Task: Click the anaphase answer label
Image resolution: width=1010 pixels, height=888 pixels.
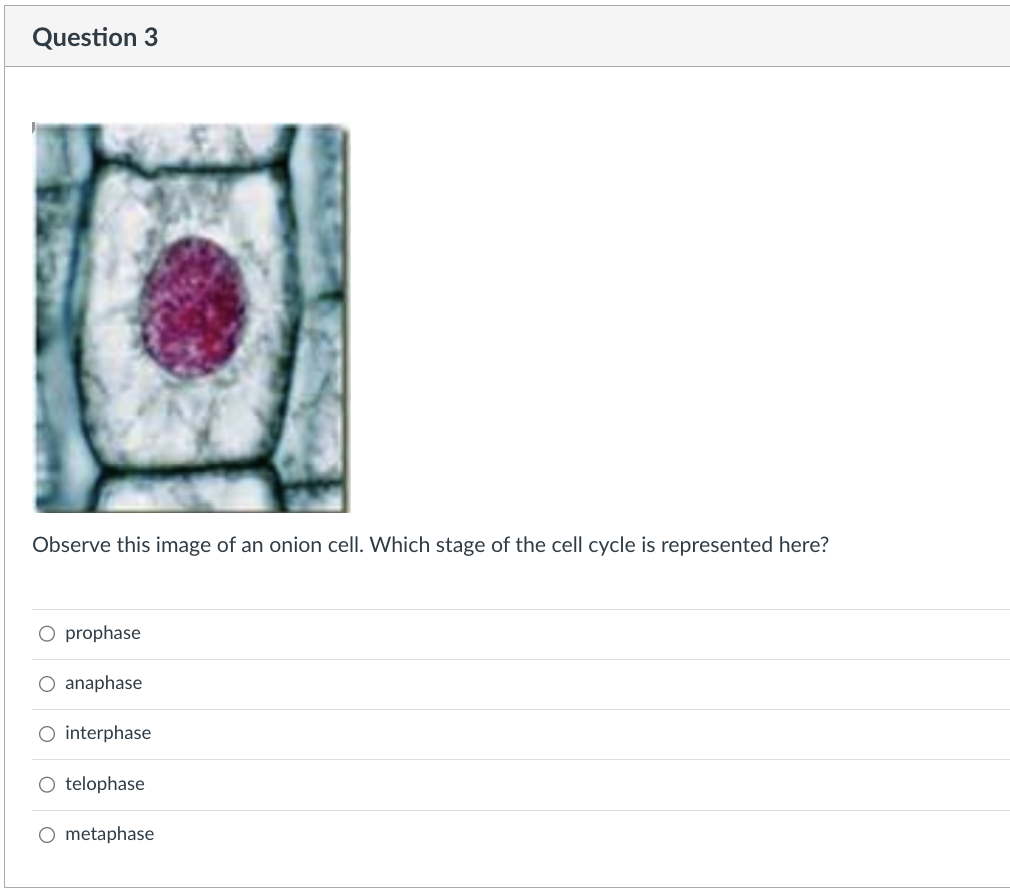Action: click(103, 683)
